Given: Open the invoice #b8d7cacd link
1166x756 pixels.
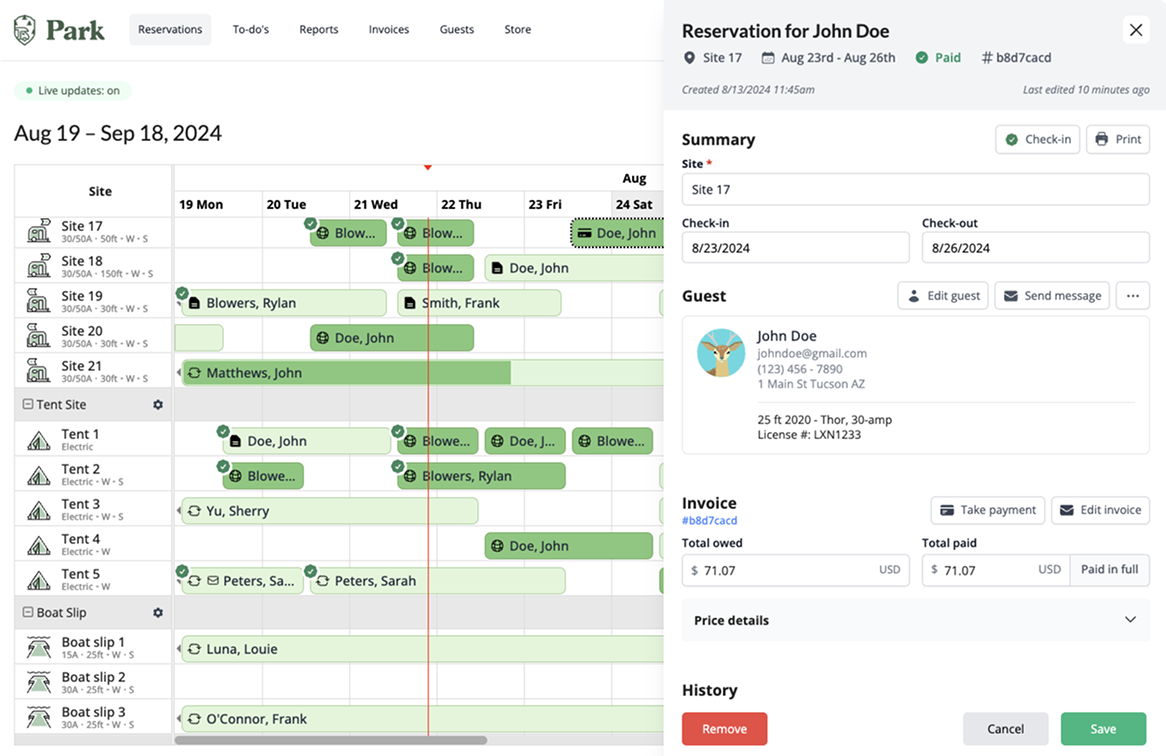Looking at the screenshot, I should [x=709, y=521].
